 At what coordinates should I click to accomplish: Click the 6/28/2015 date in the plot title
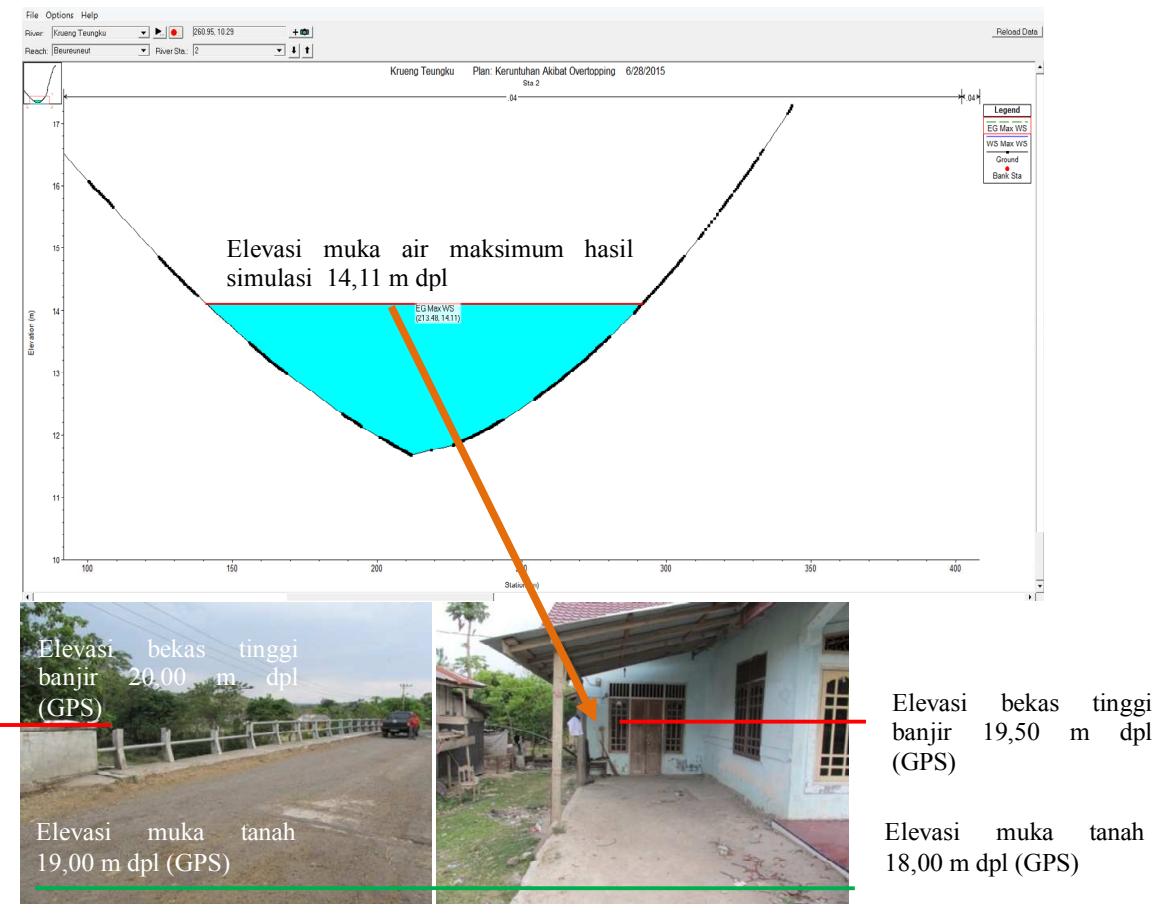pyautogui.click(x=645, y=72)
